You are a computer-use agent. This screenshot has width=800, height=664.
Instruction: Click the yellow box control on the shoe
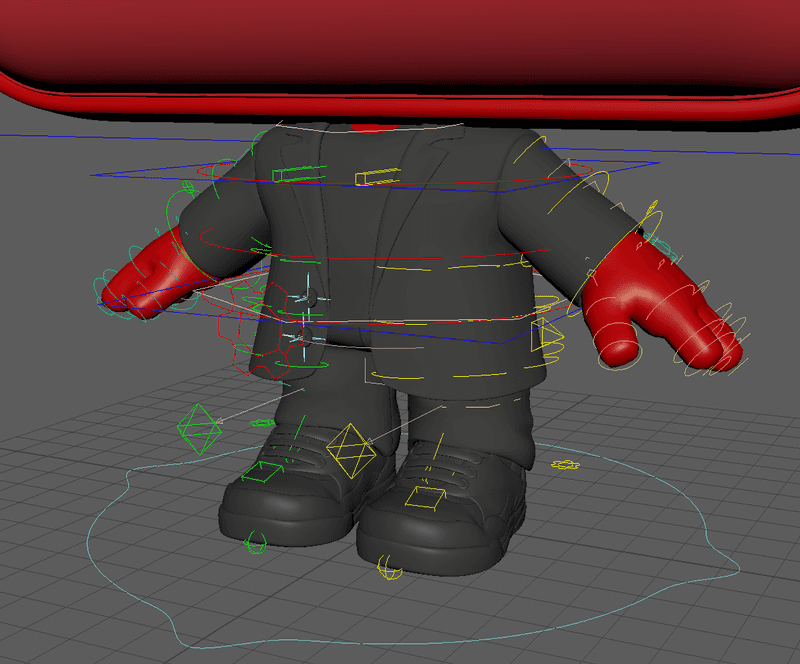[x=428, y=496]
